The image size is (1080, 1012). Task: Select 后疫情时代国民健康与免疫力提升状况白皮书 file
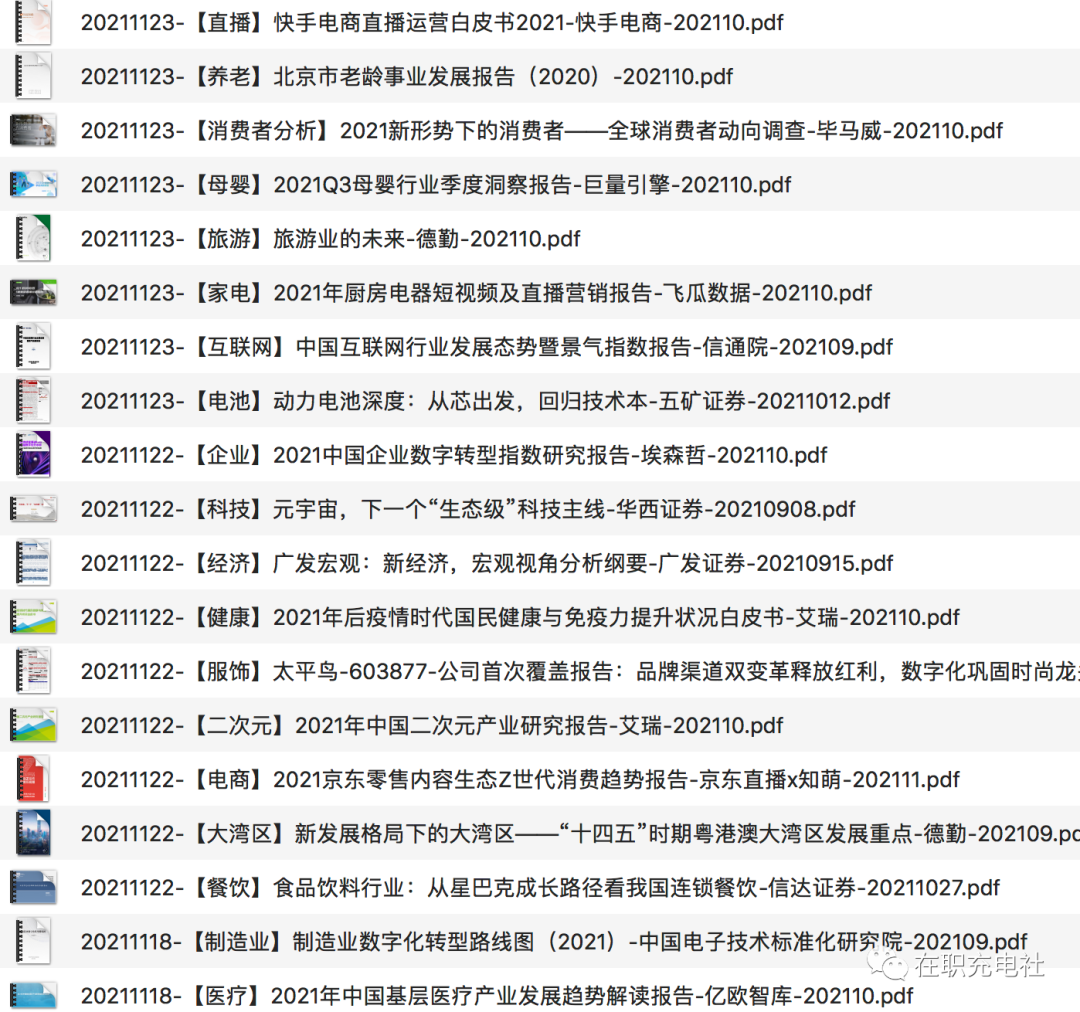[x=520, y=617]
